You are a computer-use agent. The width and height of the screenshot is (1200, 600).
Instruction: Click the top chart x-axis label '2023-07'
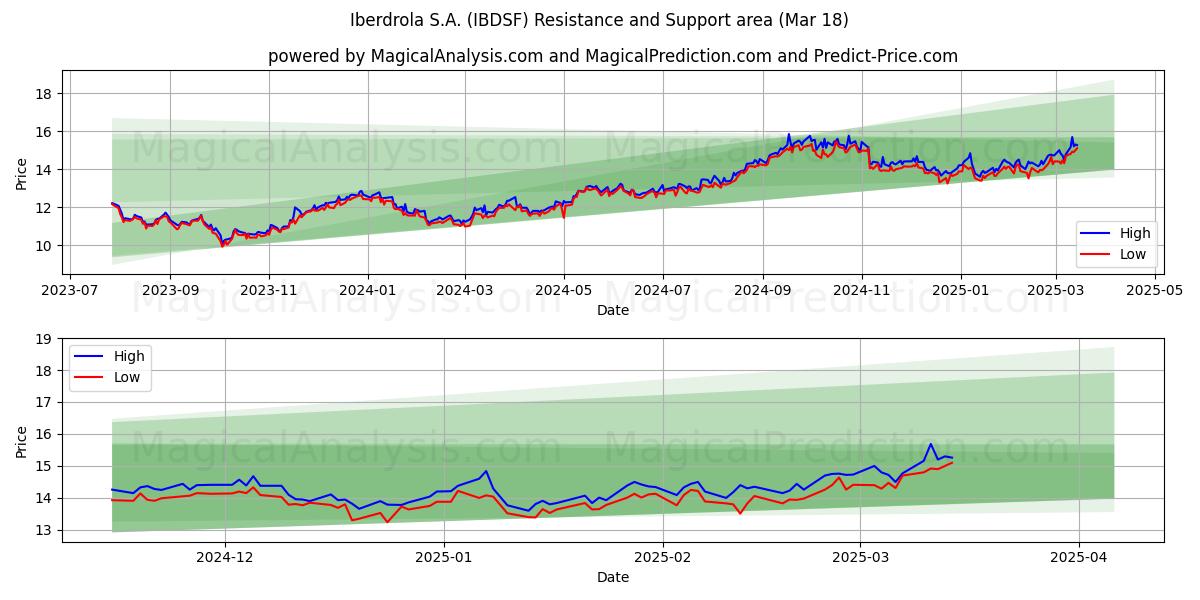pyautogui.click(x=68, y=291)
